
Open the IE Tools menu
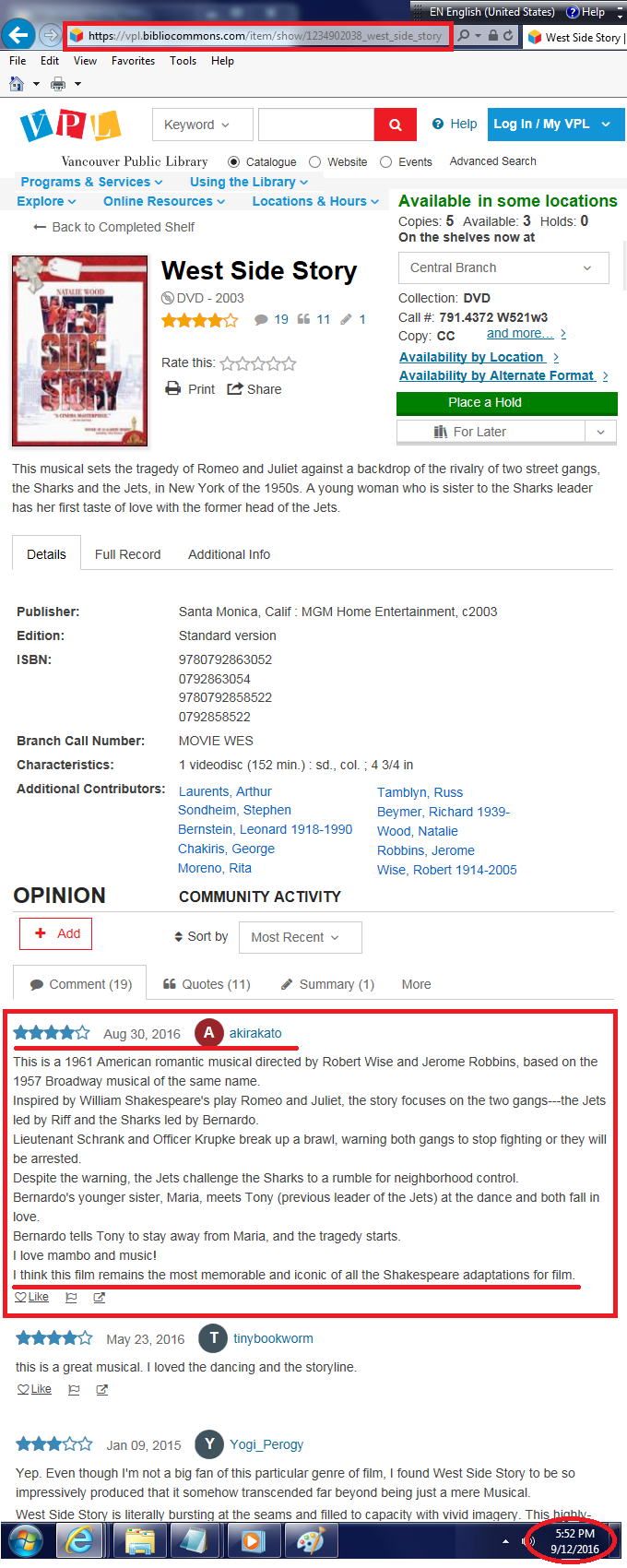click(x=183, y=61)
